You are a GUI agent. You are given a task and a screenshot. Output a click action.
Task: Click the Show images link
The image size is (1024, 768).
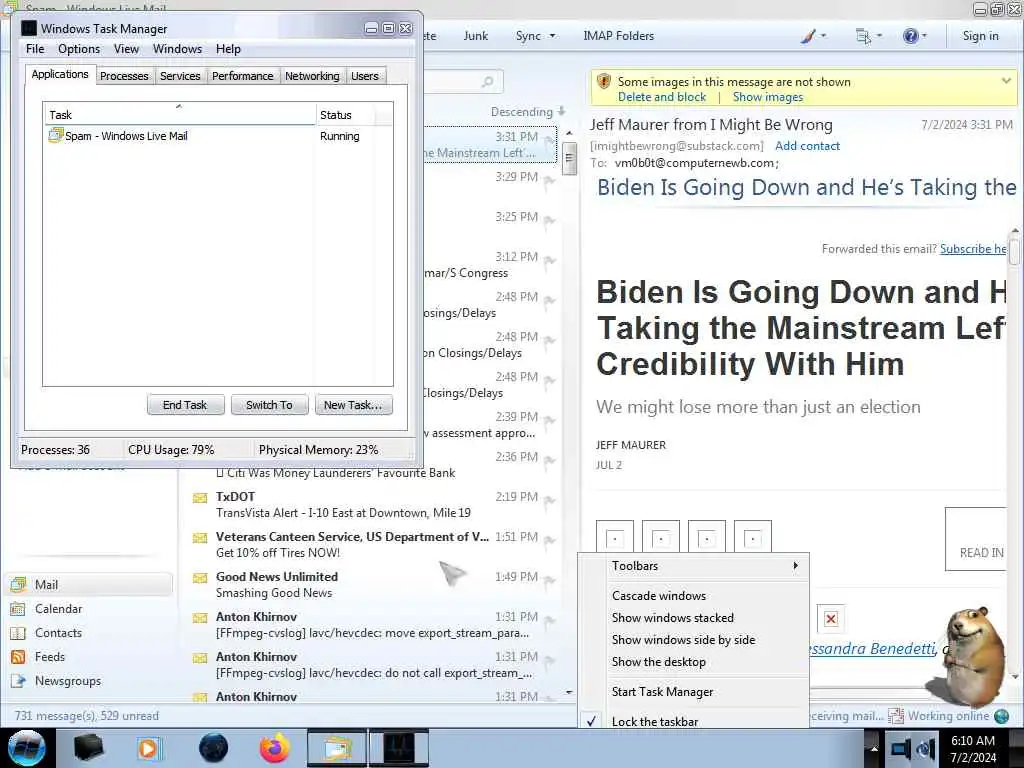point(768,97)
